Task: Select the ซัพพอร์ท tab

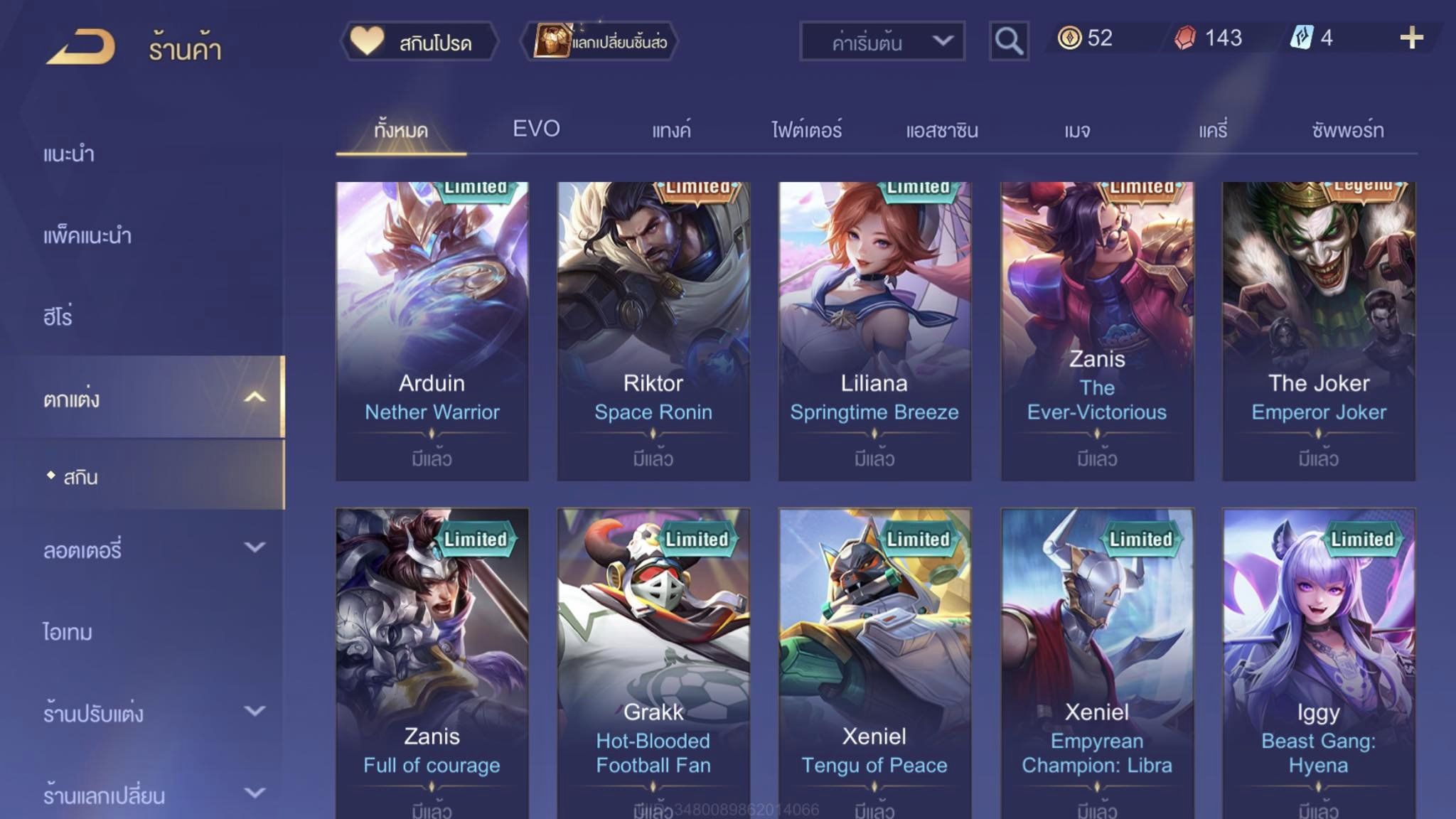Action: point(1348,130)
